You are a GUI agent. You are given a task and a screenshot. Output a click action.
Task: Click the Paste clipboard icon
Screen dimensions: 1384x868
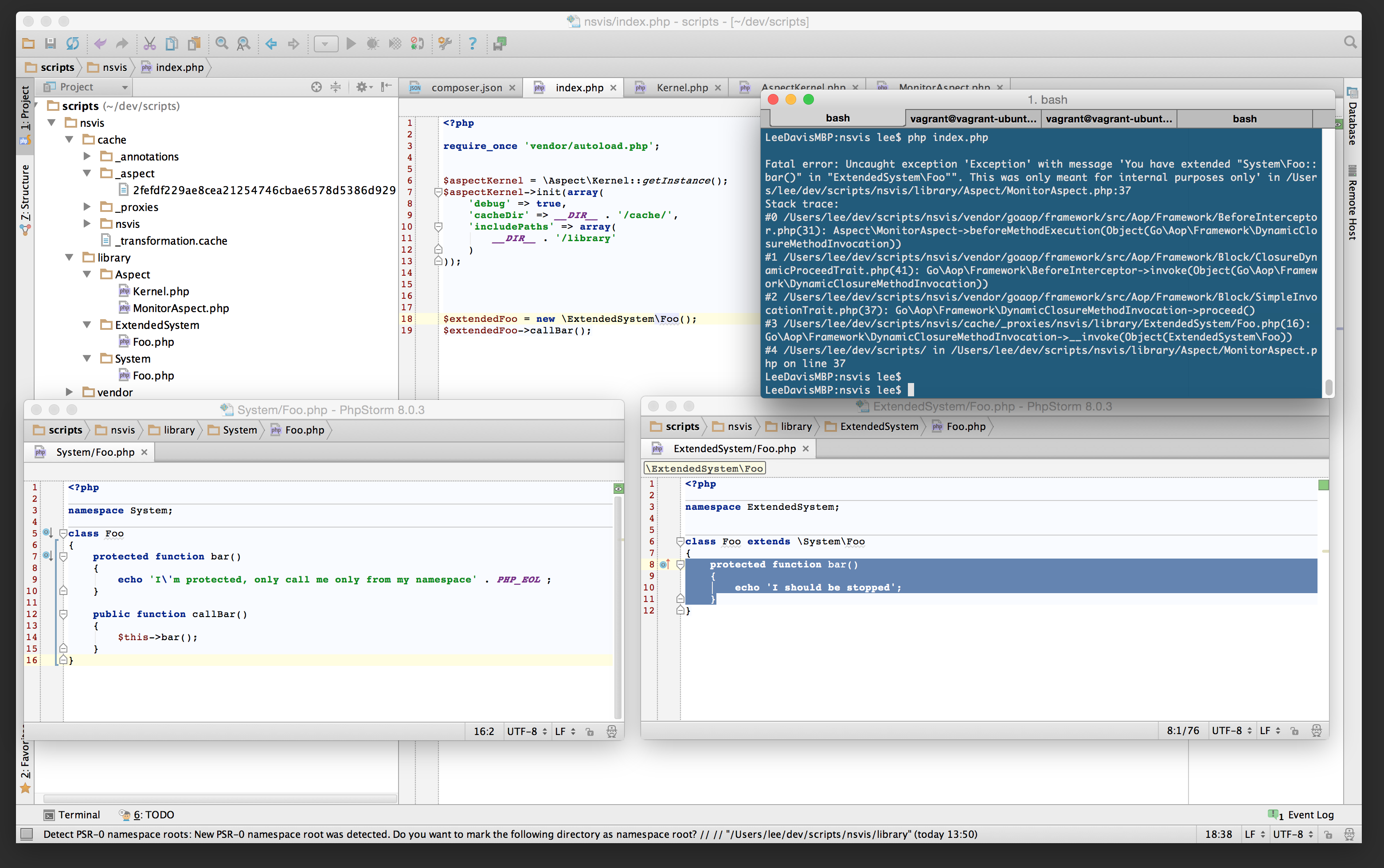pyautogui.click(x=195, y=43)
